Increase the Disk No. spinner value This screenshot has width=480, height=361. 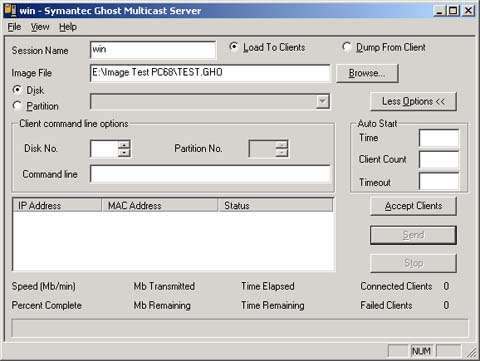(x=124, y=145)
